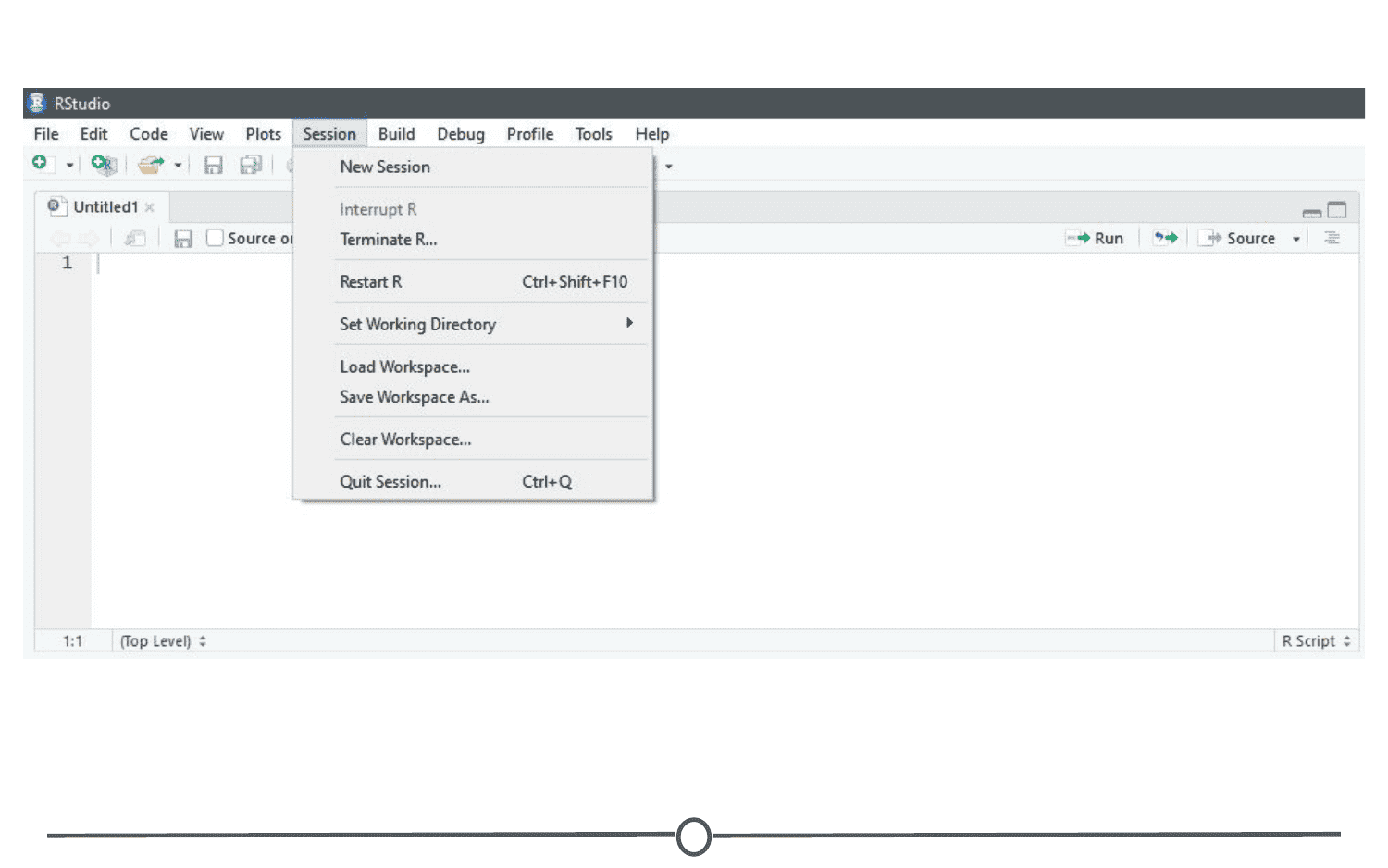The width and height of the screenshot is (1388, 868).
Task: Click the Create Project icon
Action: click(104, 165)
